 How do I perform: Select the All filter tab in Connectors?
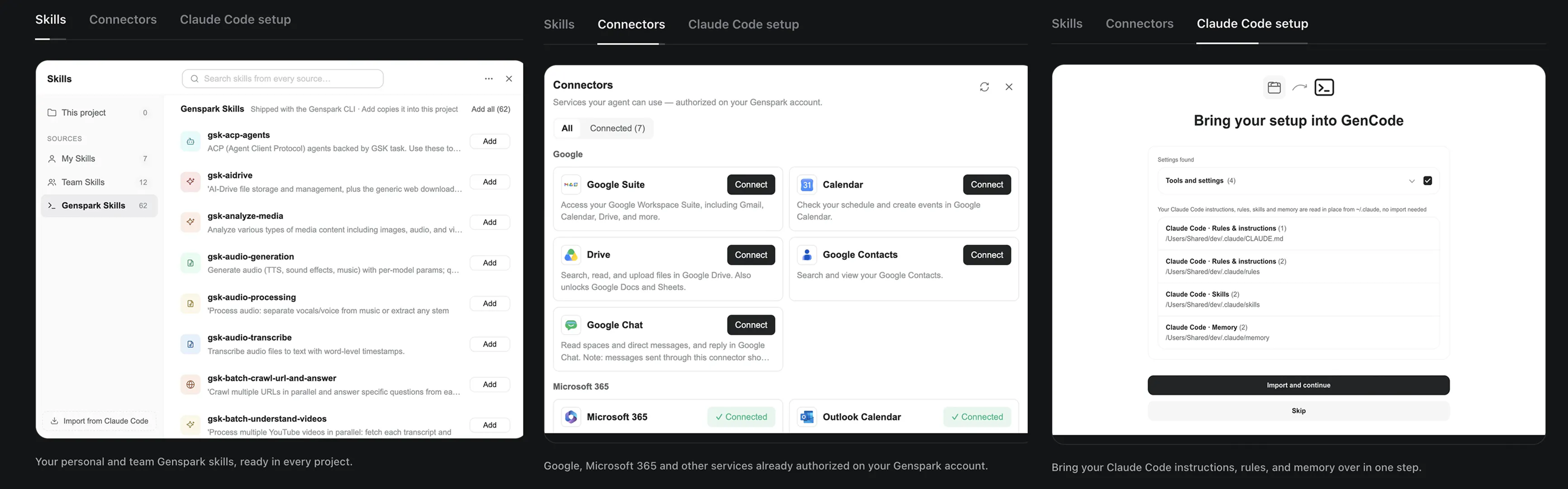(x=567, y=129)
